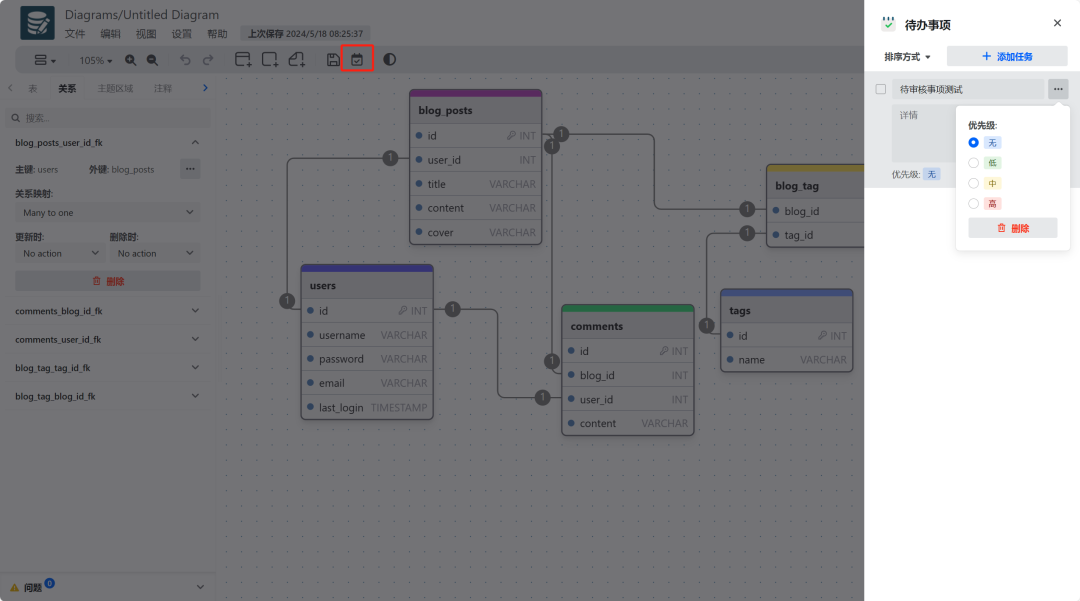Image resolution: width=1080 pixels, height=601 pixels.
Task: Click the undo arrow icon
Action: pos(185,60)
